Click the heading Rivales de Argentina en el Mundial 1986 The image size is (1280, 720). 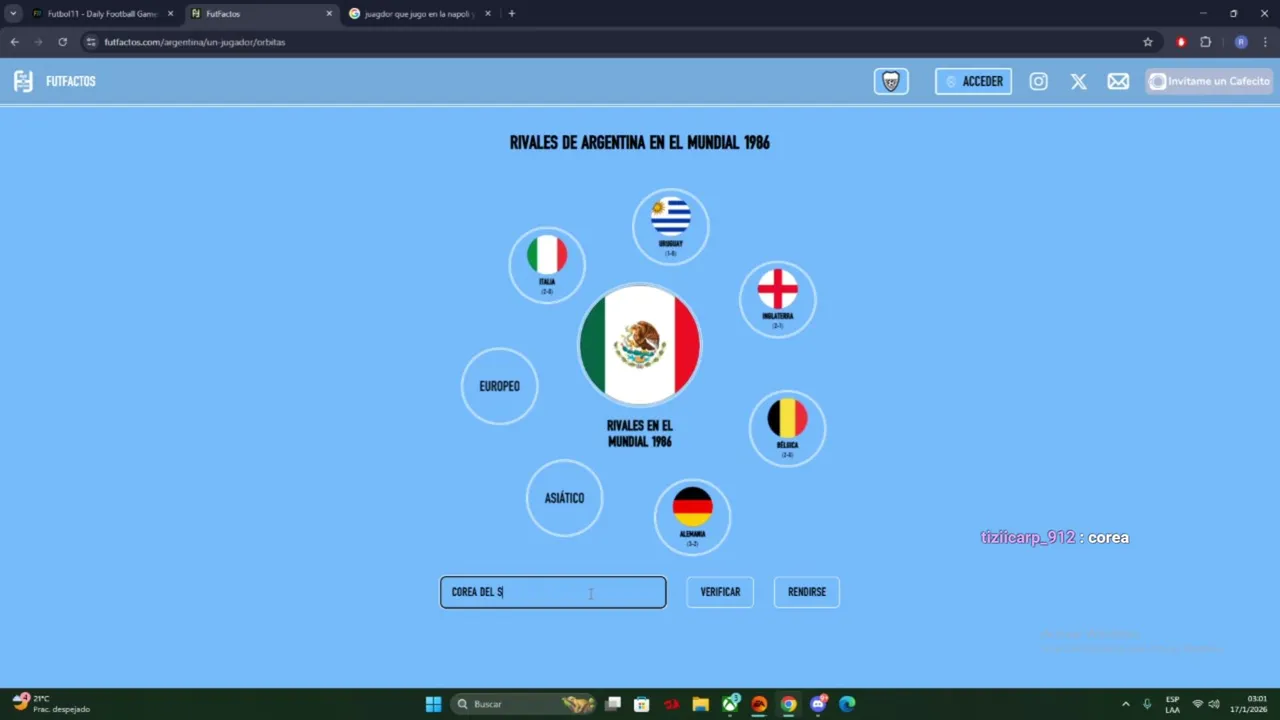[x=640, y=143]
